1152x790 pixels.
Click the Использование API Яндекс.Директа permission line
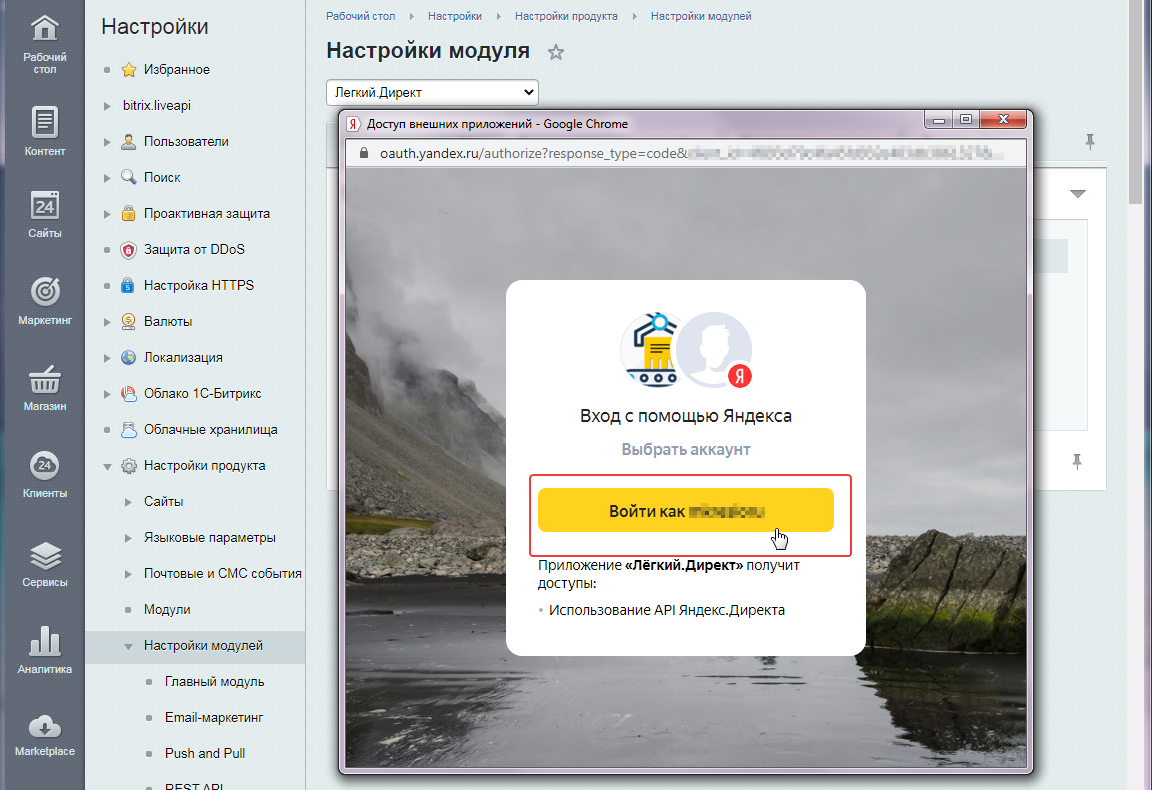tap(666, 611)
